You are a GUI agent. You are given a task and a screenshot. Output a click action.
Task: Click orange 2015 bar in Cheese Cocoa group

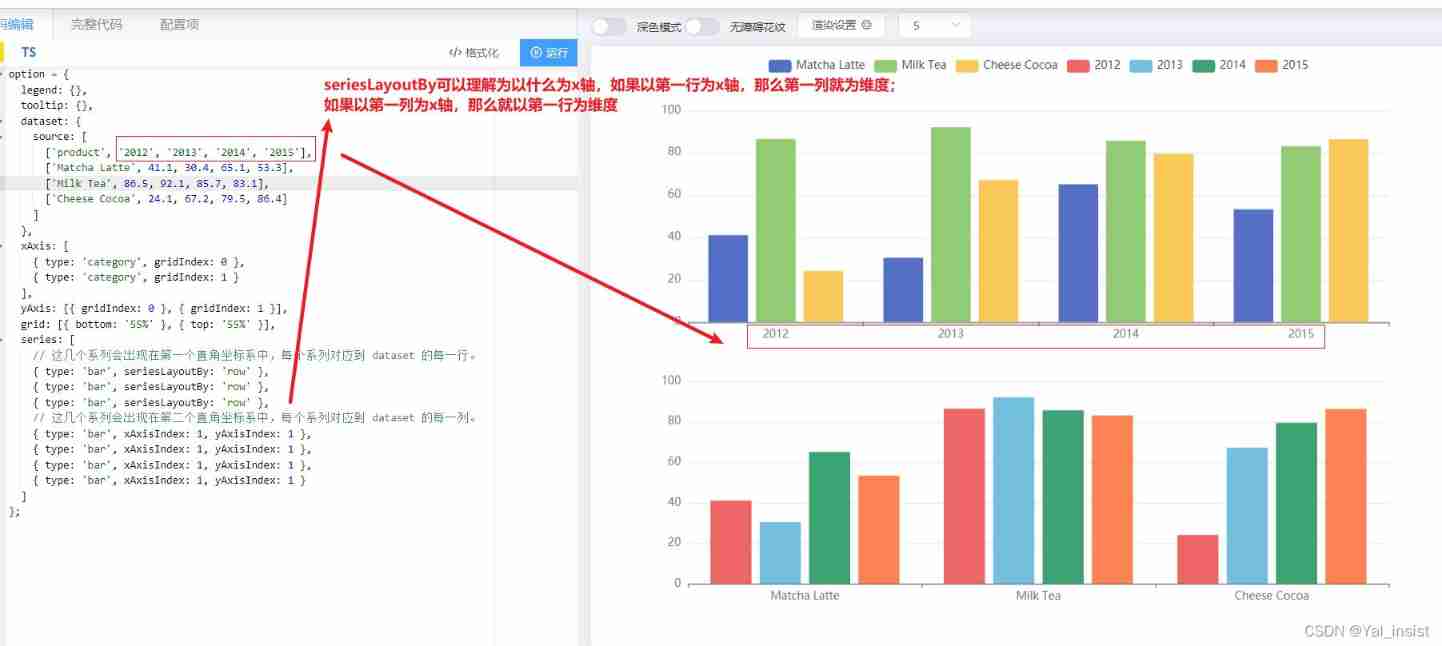coord(1346,496)
